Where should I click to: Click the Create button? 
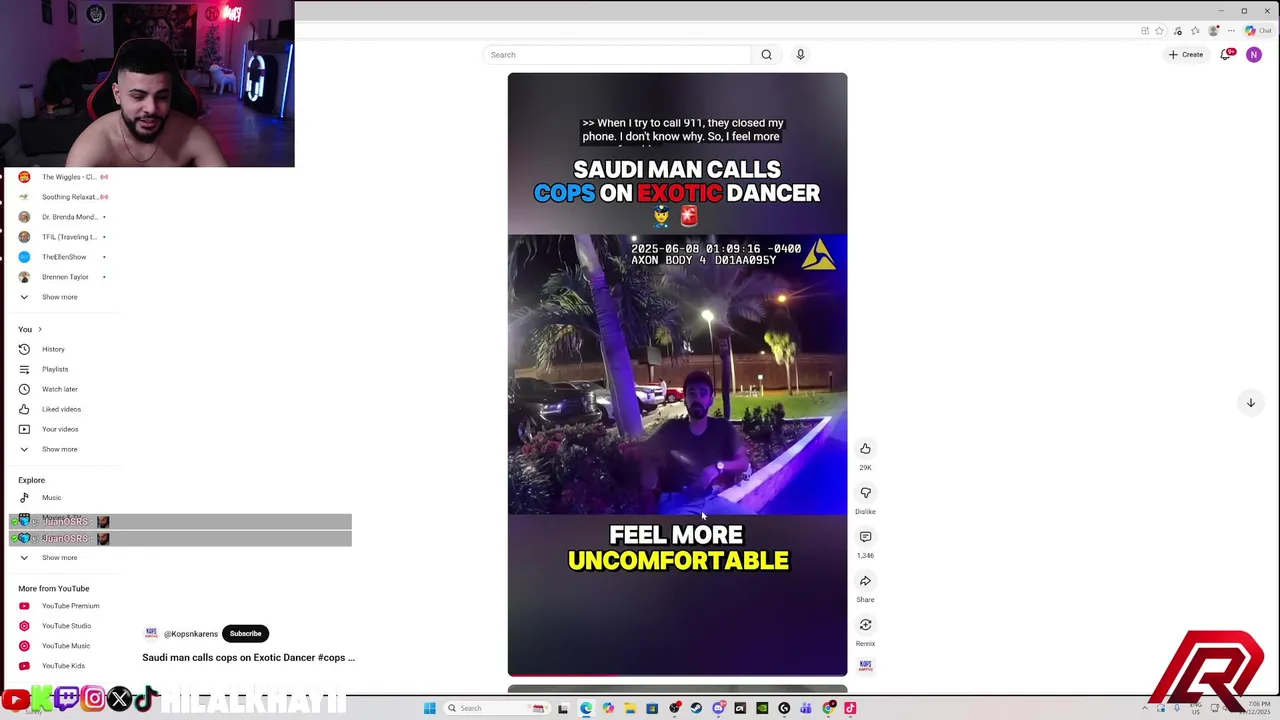tap(1186, 55)
